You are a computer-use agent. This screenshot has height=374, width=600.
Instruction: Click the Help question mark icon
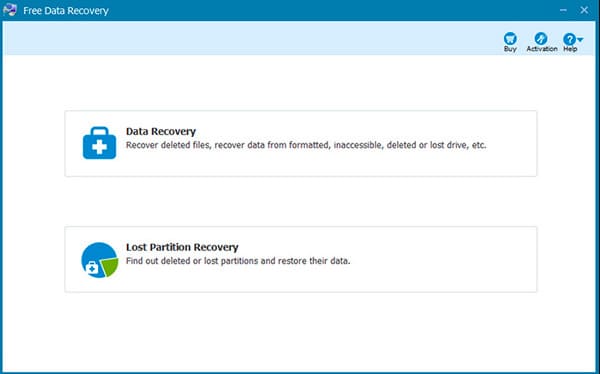(569, 39)
